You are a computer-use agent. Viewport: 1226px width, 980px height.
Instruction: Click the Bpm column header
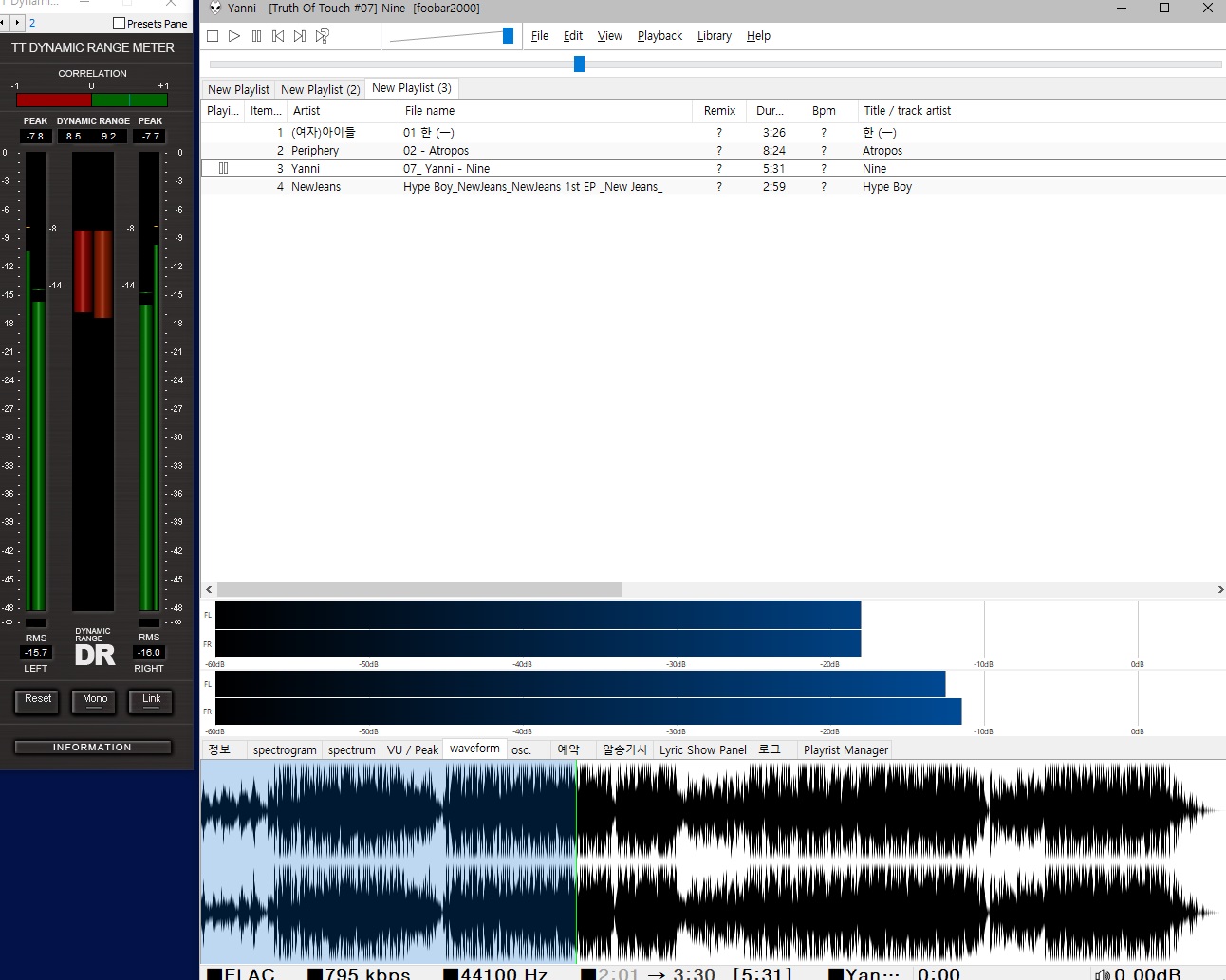(x=824, y=111)
